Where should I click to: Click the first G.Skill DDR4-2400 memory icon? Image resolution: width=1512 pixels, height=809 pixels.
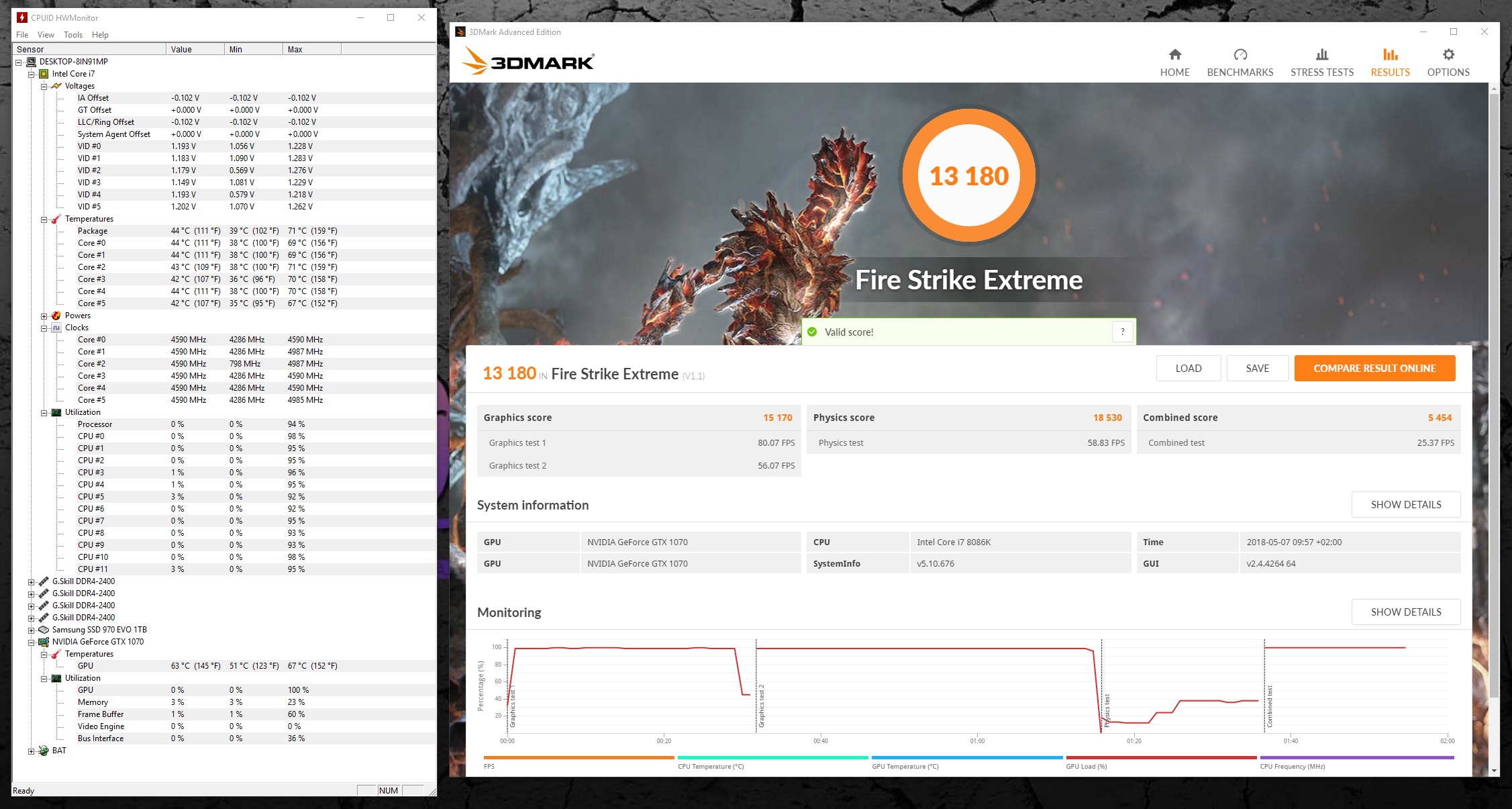coord(44,581)
